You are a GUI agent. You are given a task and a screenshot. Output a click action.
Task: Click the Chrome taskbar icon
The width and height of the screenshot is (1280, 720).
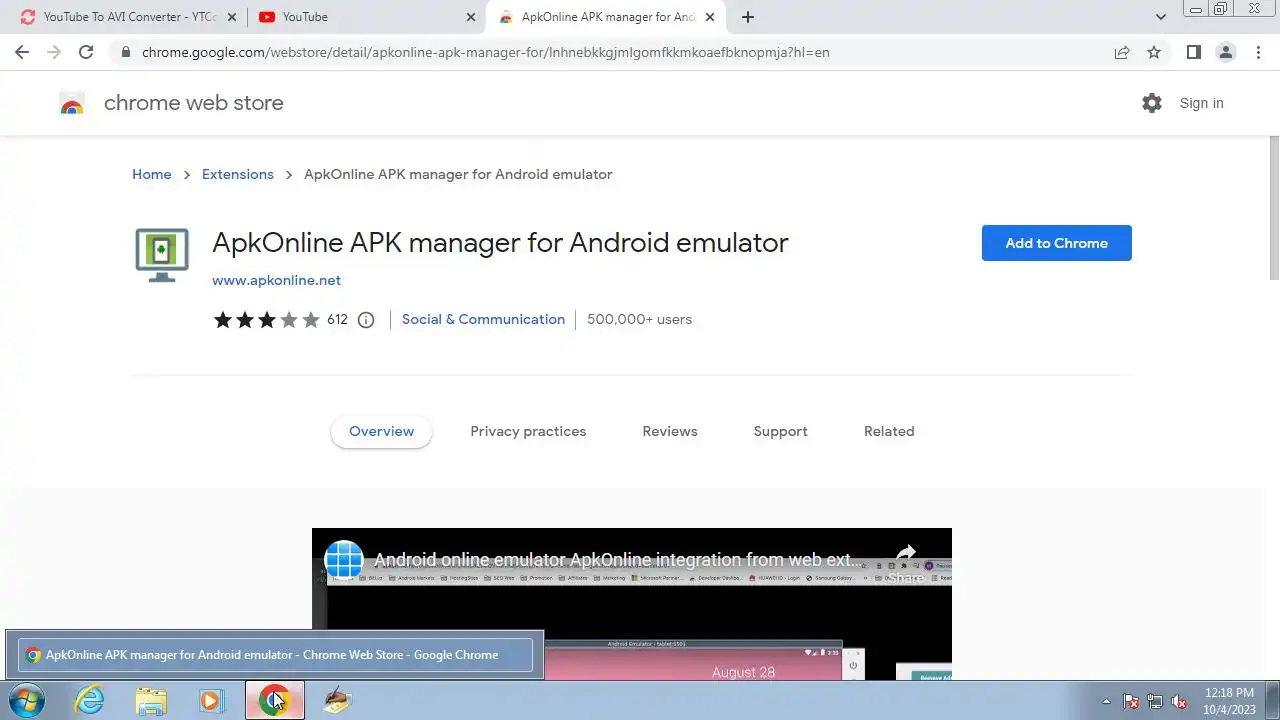(x=275, y=701)
